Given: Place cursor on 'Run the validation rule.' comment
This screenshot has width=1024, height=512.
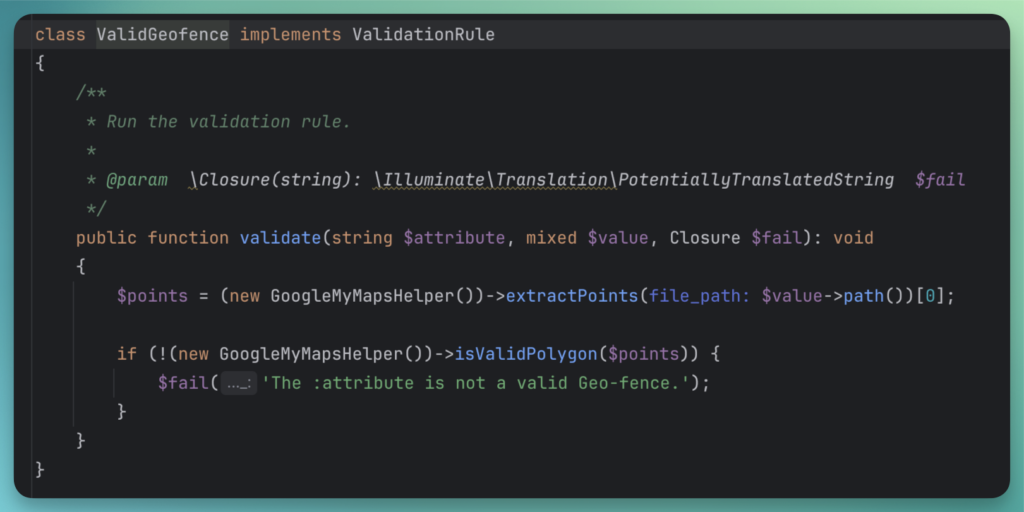Looking at the screenshot, I should [x=228, y=122].
